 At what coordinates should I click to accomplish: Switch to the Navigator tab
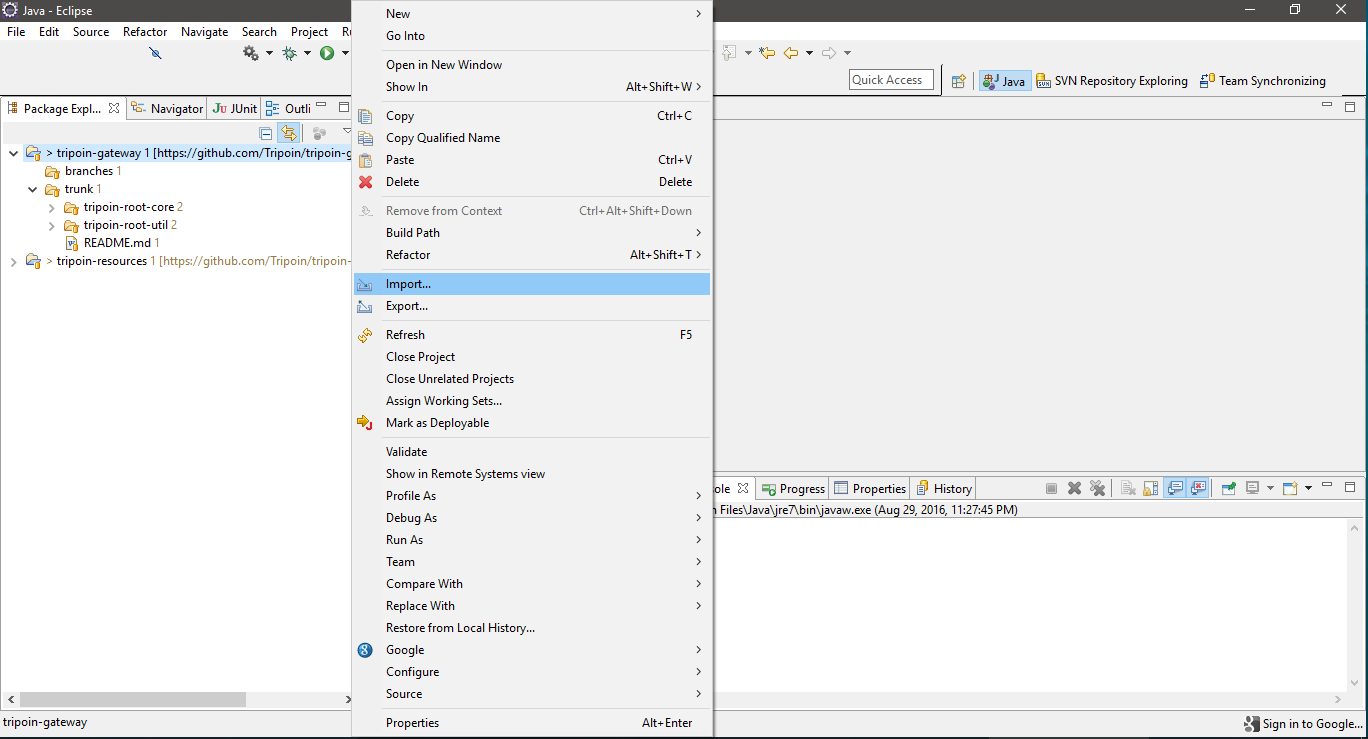coord(167,108)
